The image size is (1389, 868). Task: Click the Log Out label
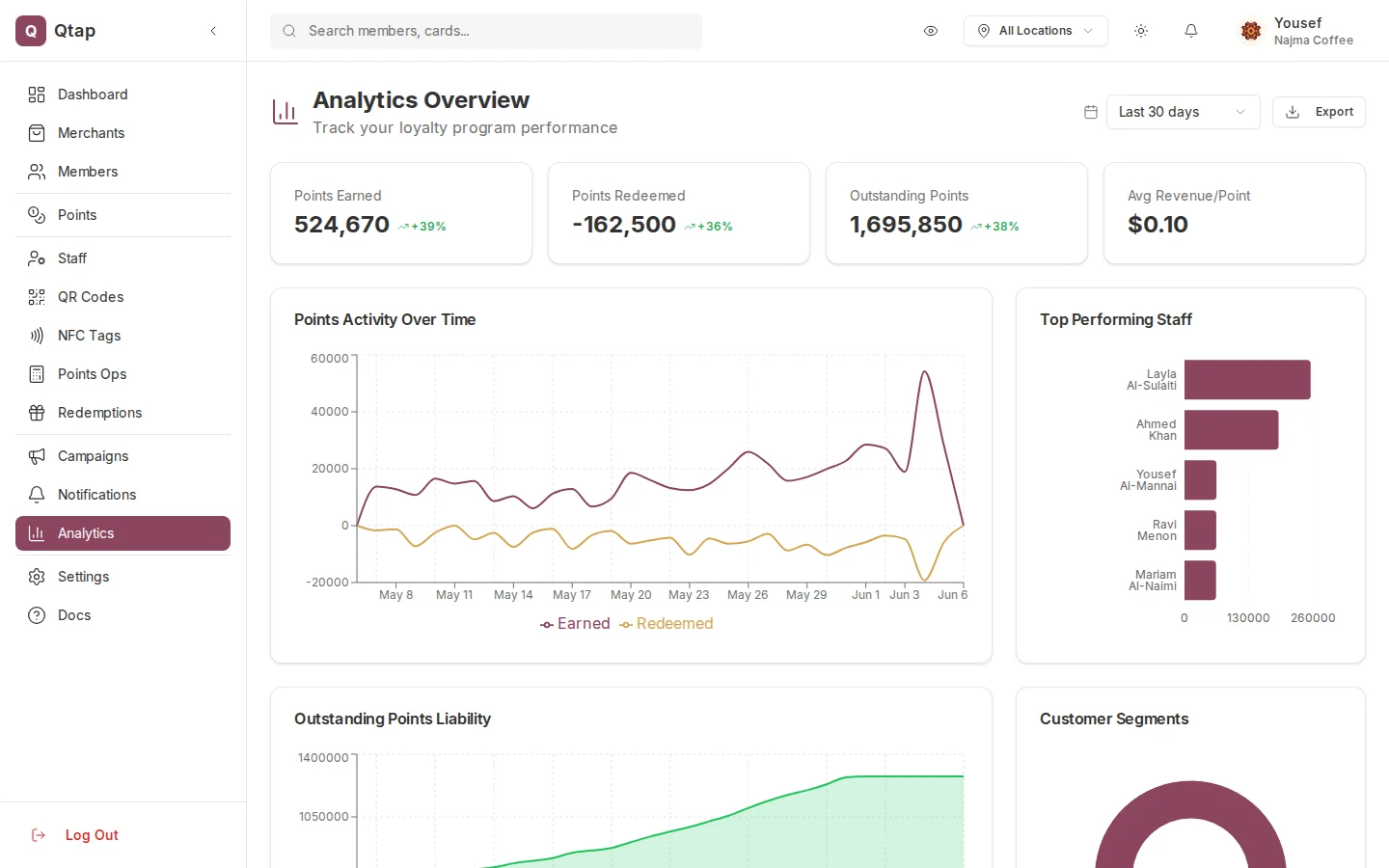92,835
